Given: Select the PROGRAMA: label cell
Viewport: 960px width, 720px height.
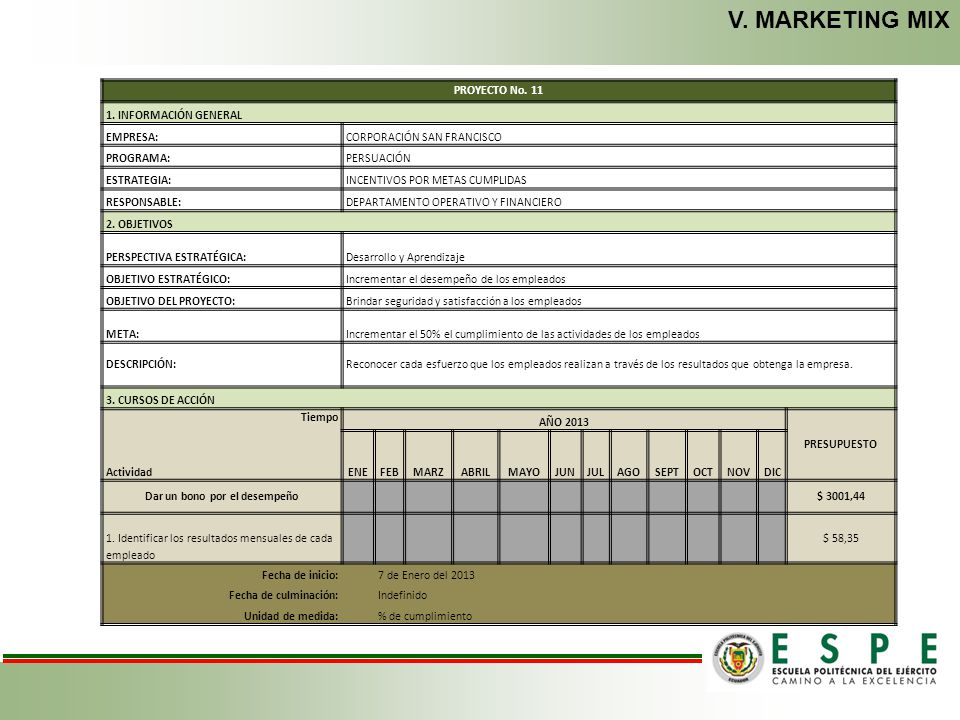Looking at the screenshot, I should point(222,157).
